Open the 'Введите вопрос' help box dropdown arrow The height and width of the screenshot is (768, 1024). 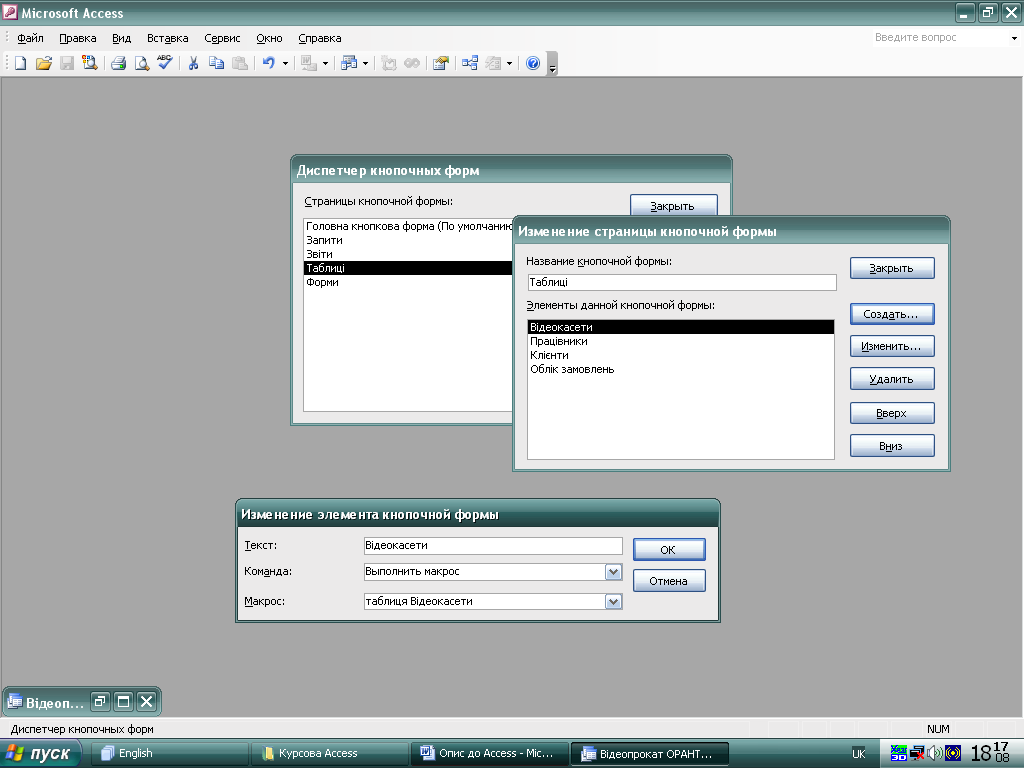click(x=1014, y=38)
